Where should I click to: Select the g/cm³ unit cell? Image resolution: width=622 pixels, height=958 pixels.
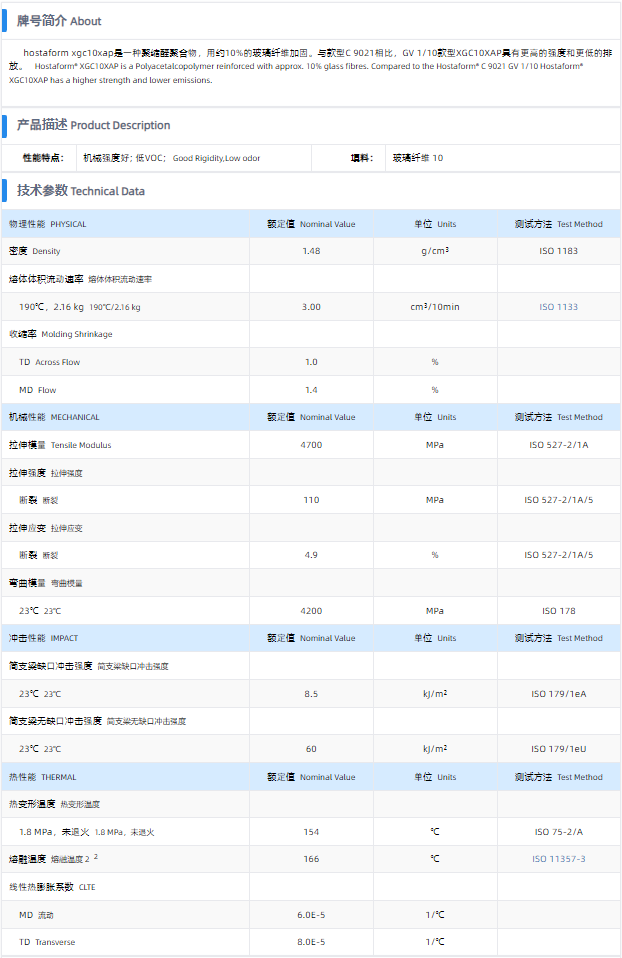(435, 251)
